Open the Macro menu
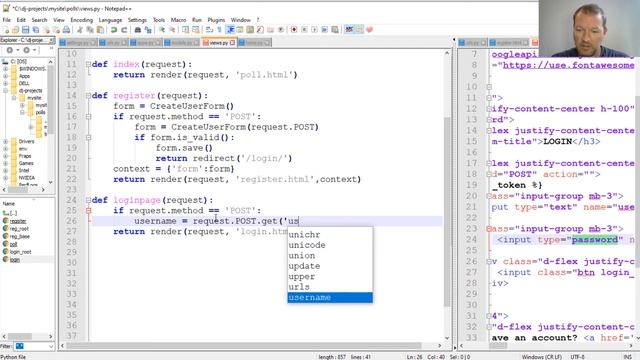The height and width of the screenshot is (360, 640). [x=178, y=20]
